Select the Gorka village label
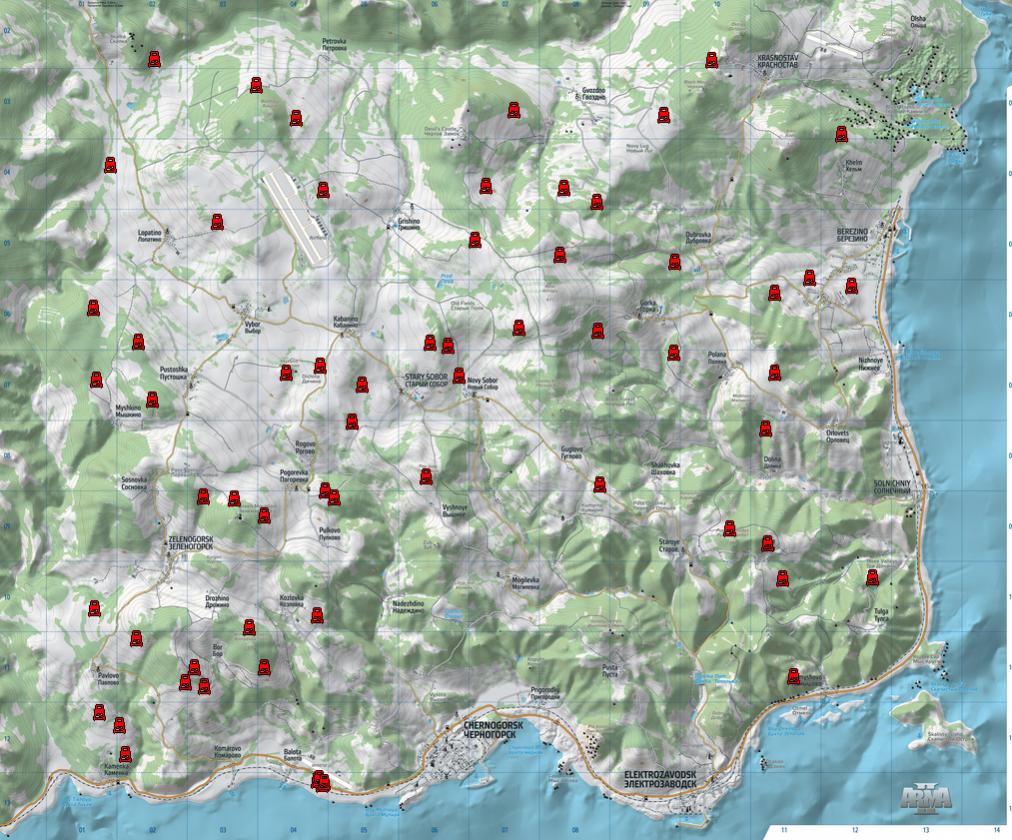This screenshot has width=1012, height=840. (647, 306)
